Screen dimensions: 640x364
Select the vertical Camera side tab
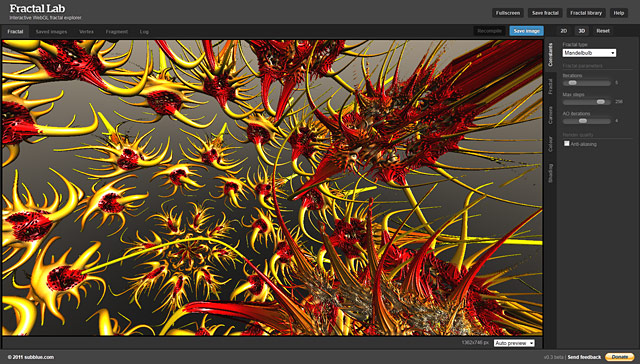coord(550,115)
